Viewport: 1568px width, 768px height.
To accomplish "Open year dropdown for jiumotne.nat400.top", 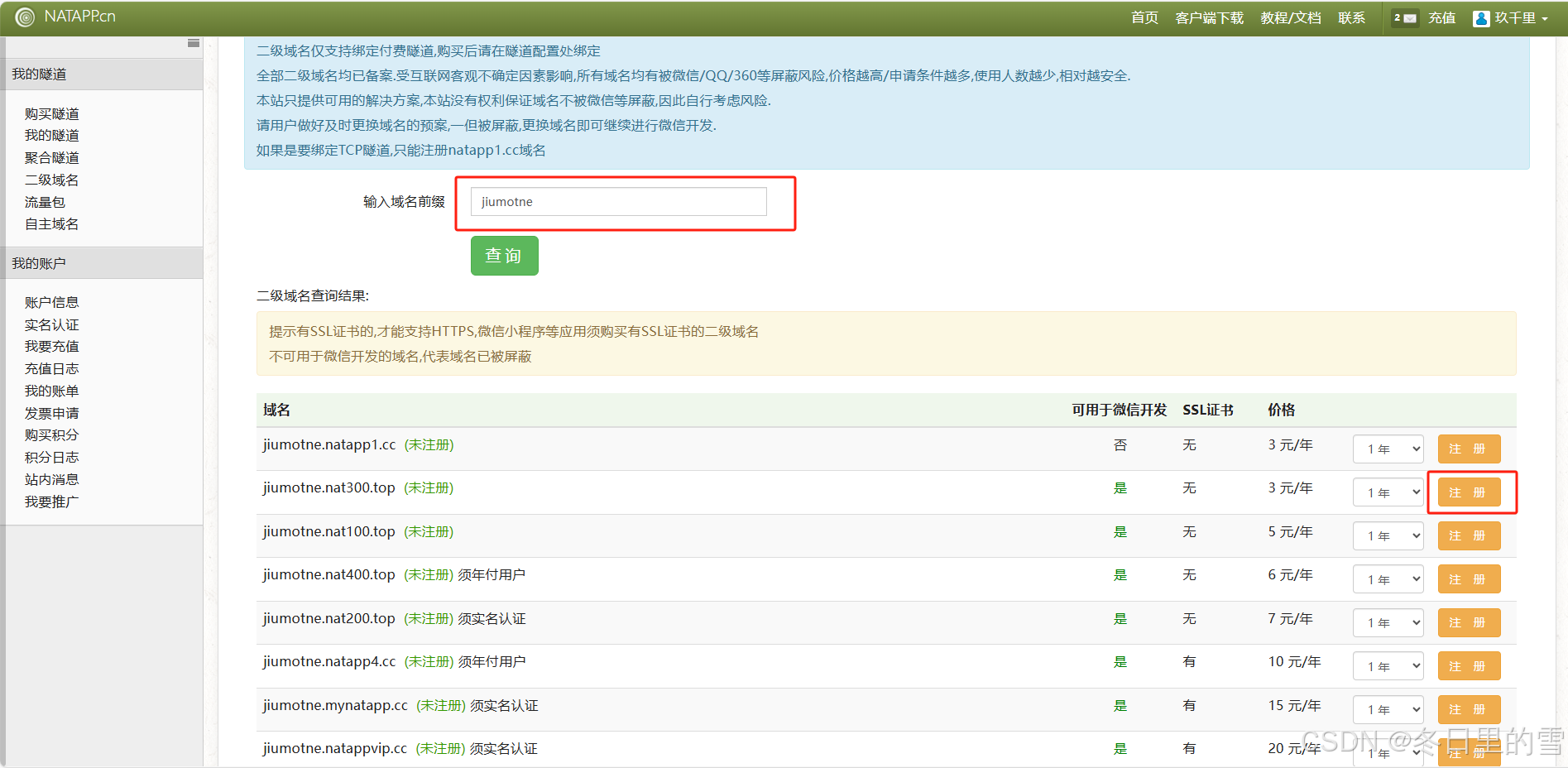I will [1388, 579].
